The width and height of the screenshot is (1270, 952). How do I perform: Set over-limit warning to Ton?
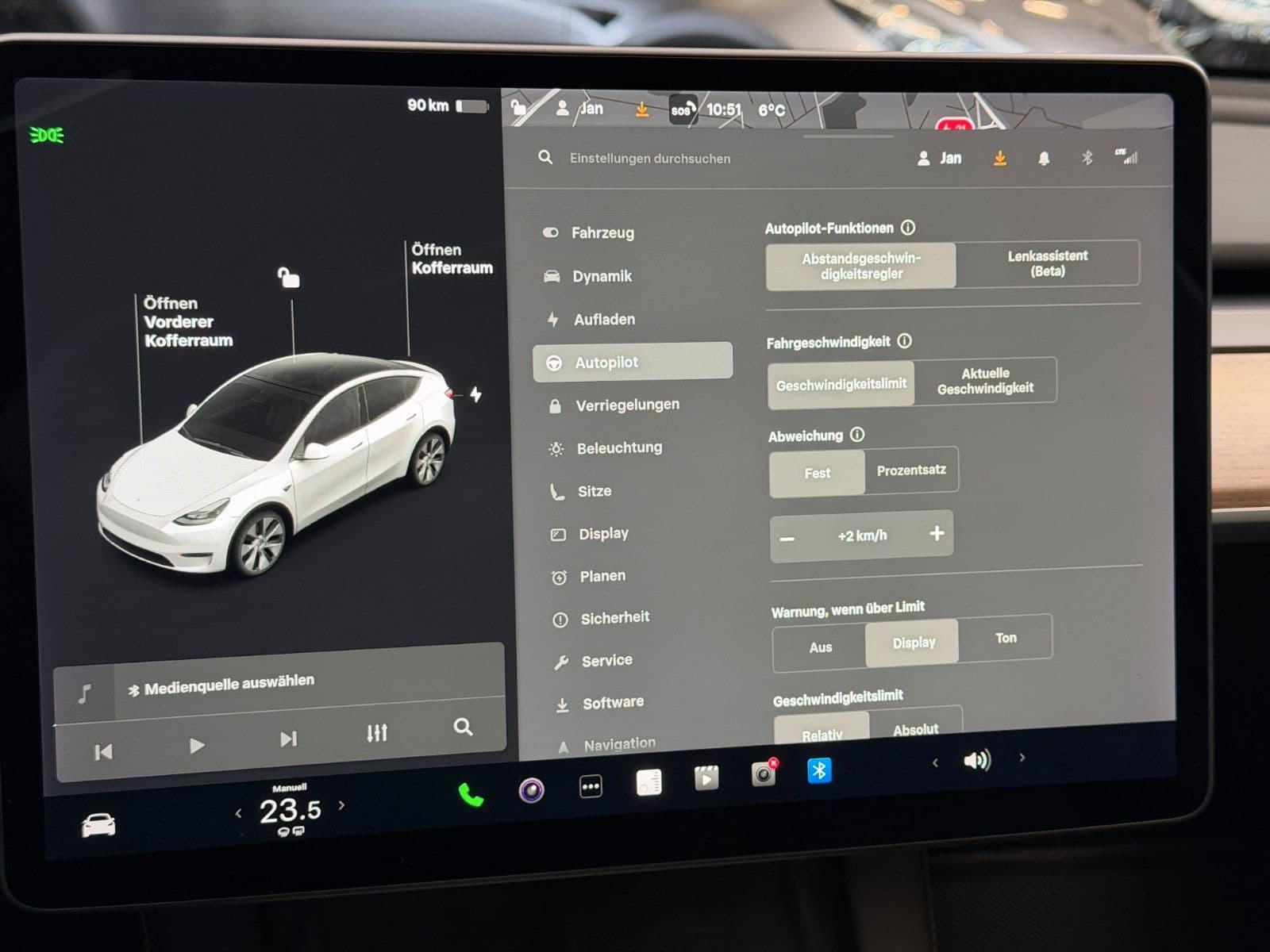coord(1006,638)
